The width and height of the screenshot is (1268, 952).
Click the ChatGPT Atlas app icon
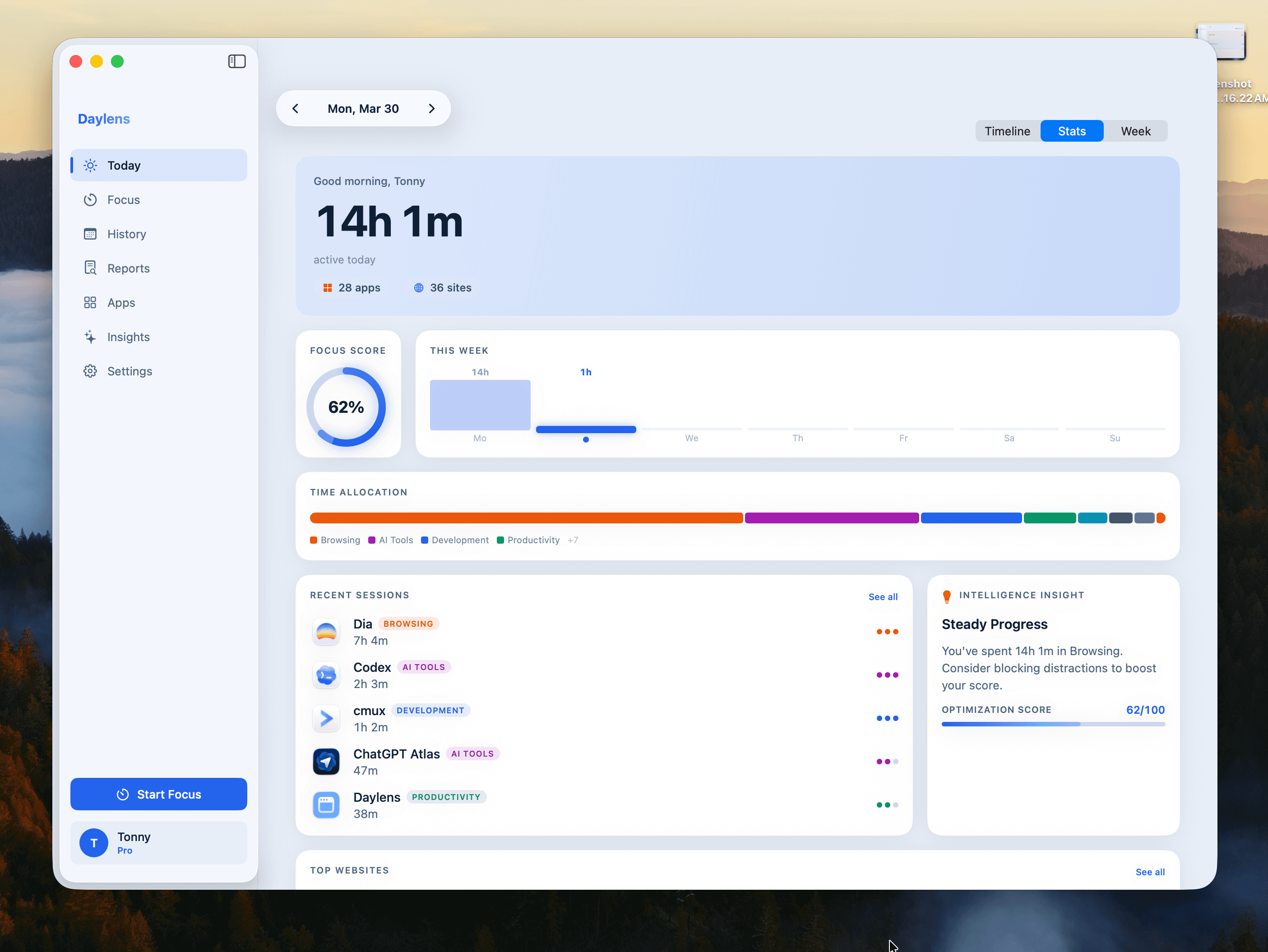(x=326, y=762)
